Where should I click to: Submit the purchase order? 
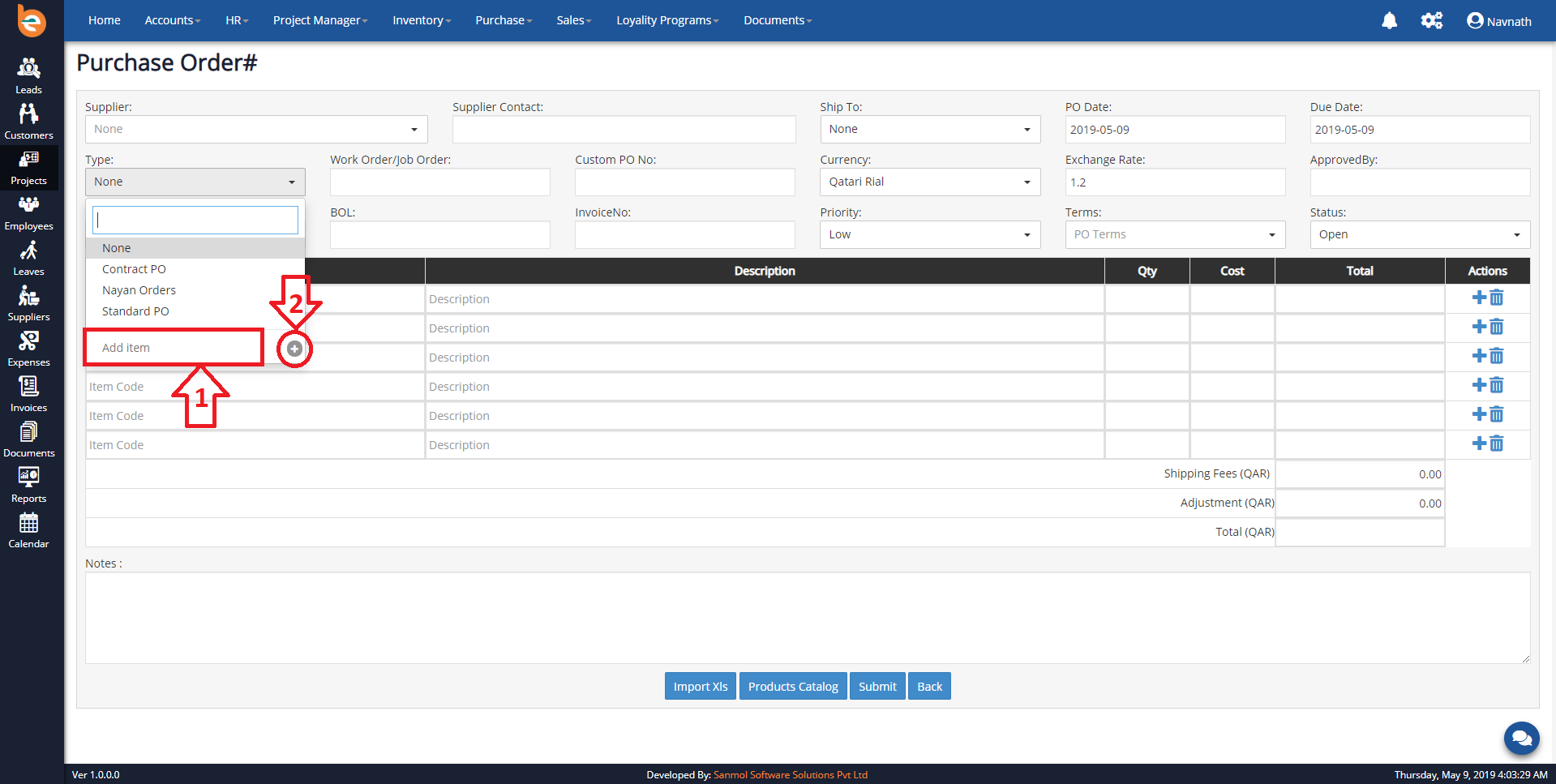pyautogui.click(x=877, y=687)
